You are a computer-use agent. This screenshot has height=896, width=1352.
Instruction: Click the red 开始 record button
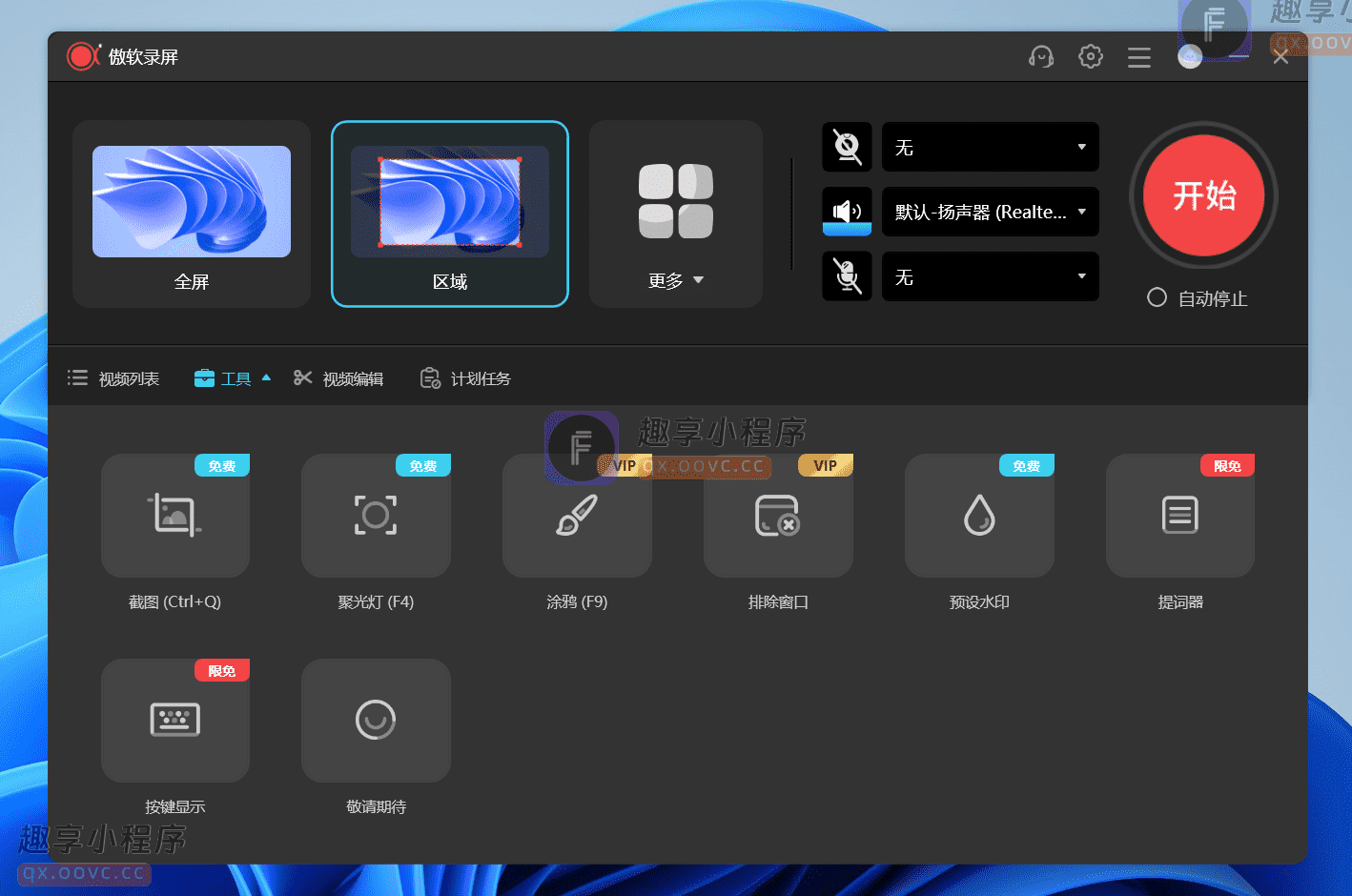[x=1204, y=195]
